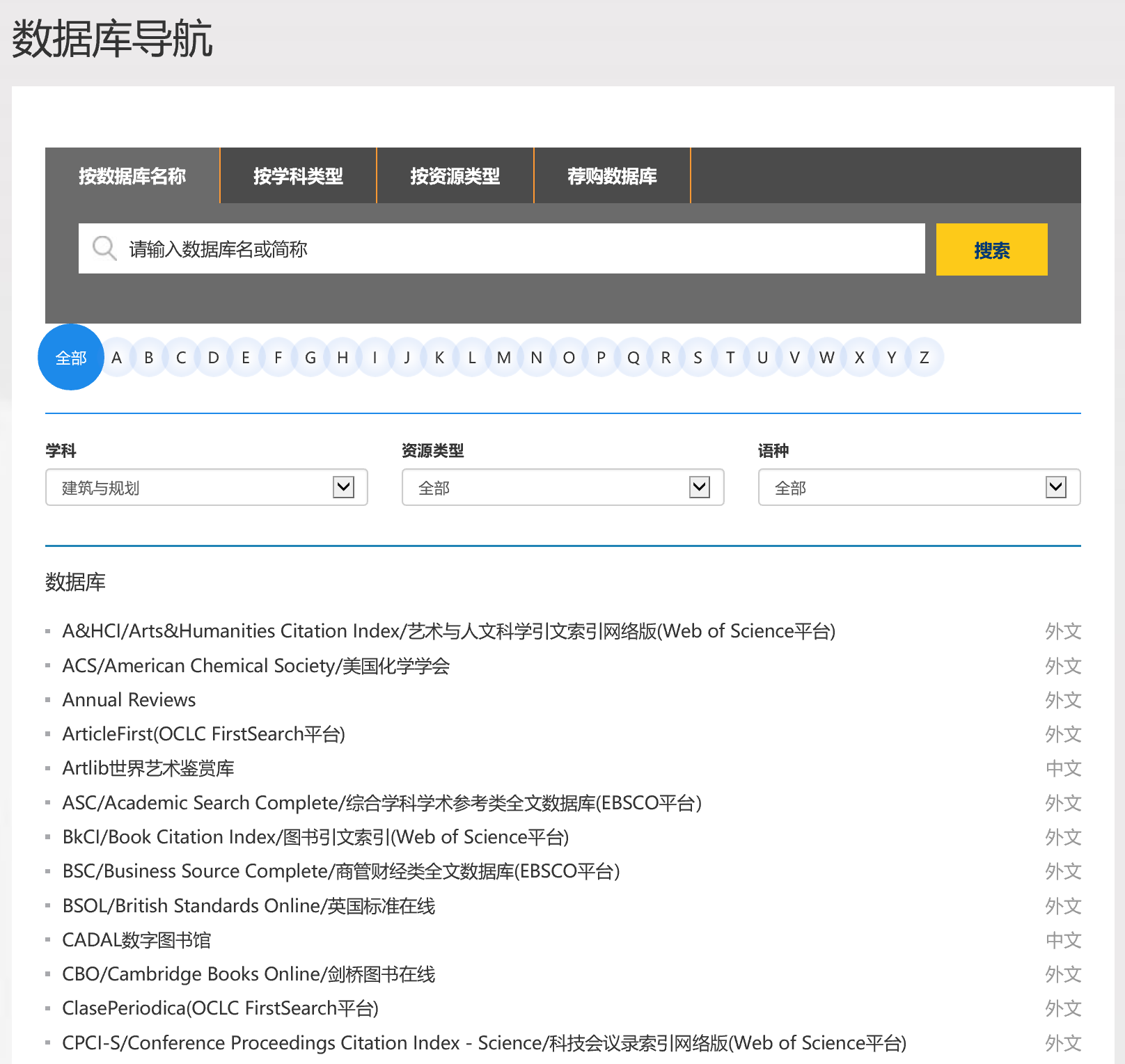1125x1064 pixels.
Task: Click the magnifier icon in search box
Action: point(104,248)
